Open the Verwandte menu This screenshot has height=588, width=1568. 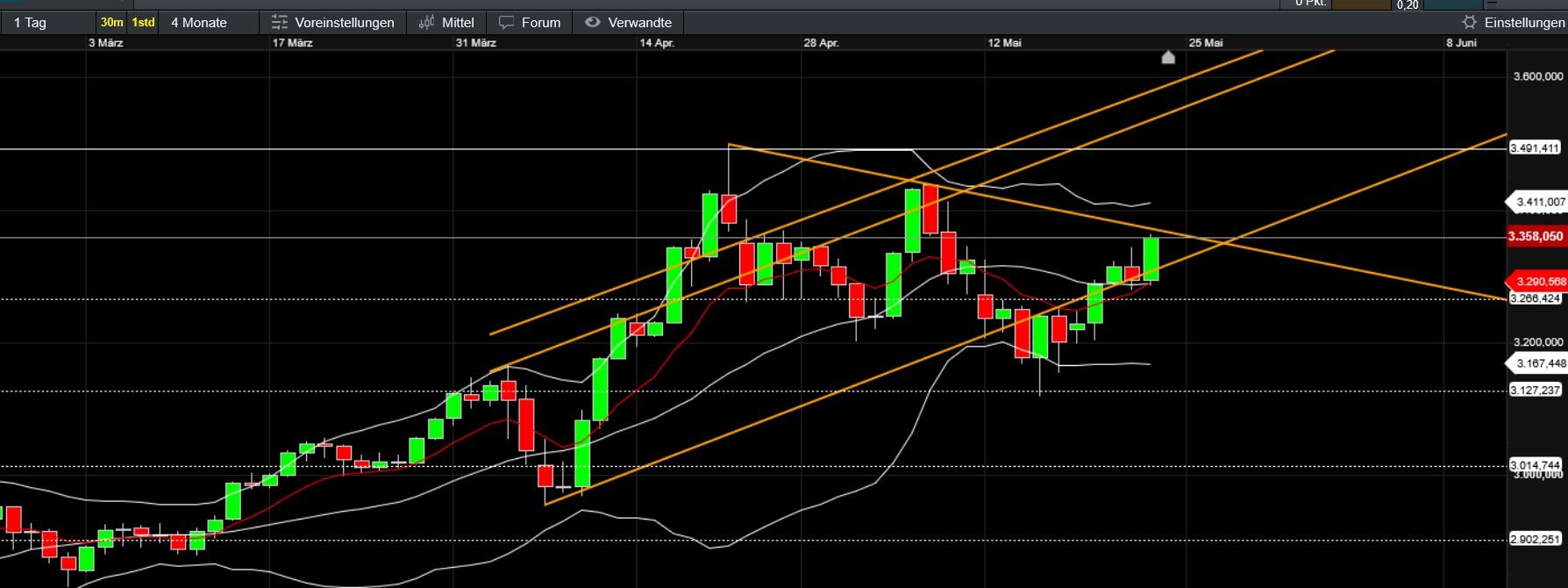(629, 23)
